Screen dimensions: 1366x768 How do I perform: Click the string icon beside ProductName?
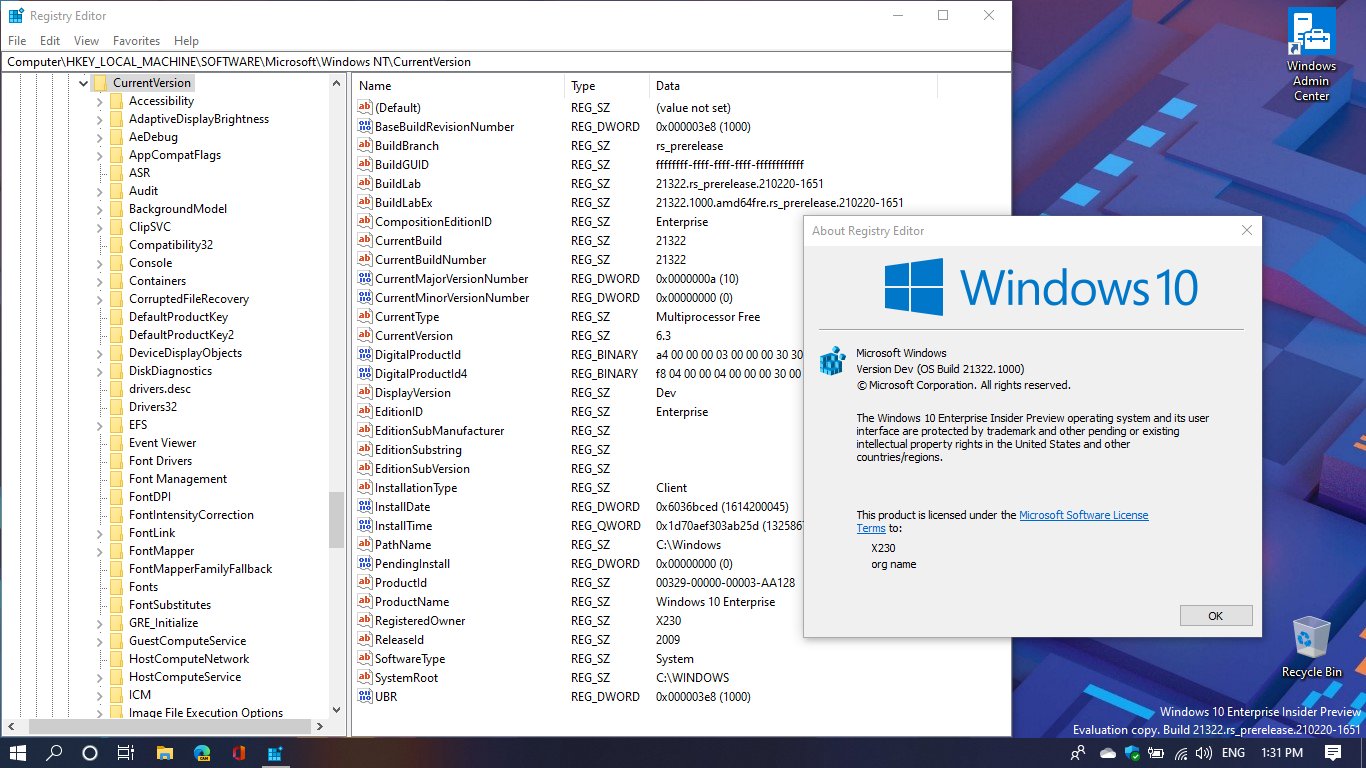tap(365, 602)
